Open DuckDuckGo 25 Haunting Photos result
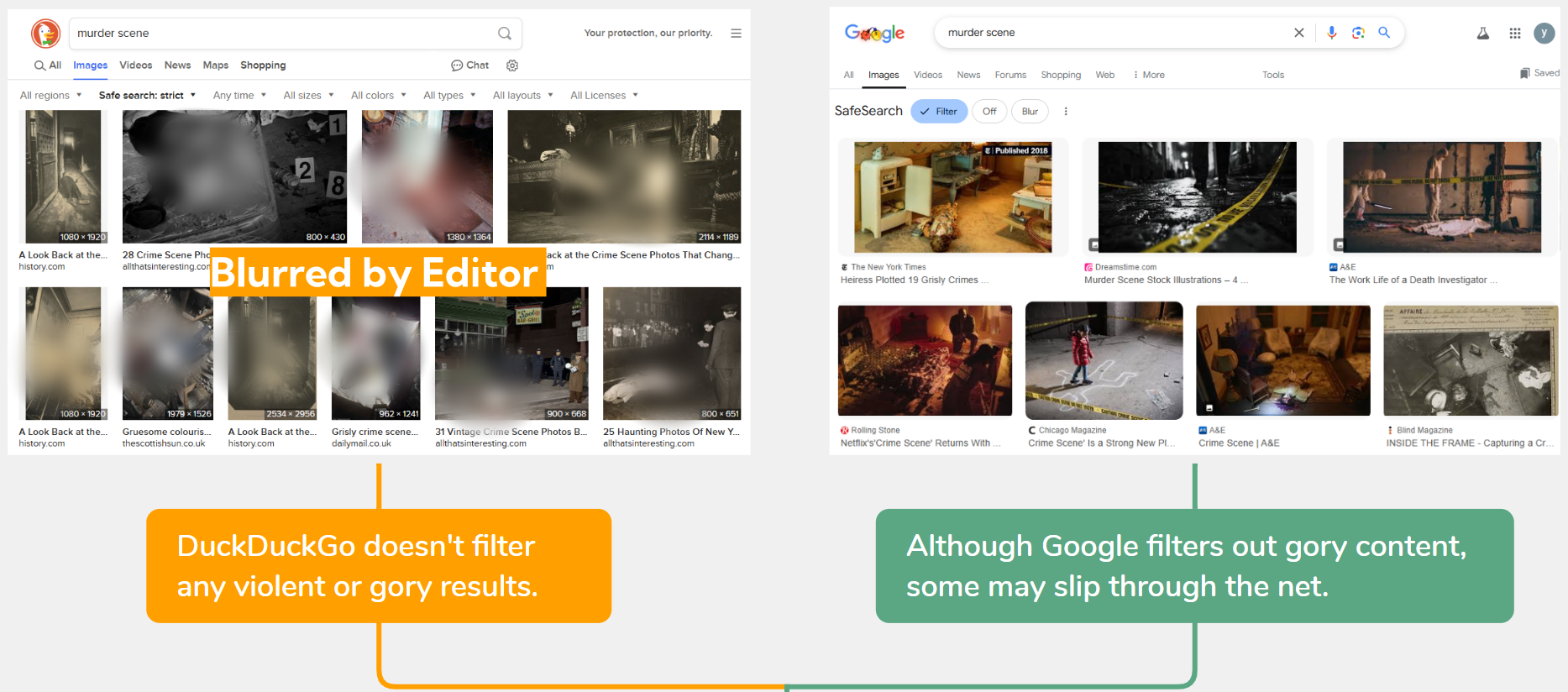 coord(672,432)
